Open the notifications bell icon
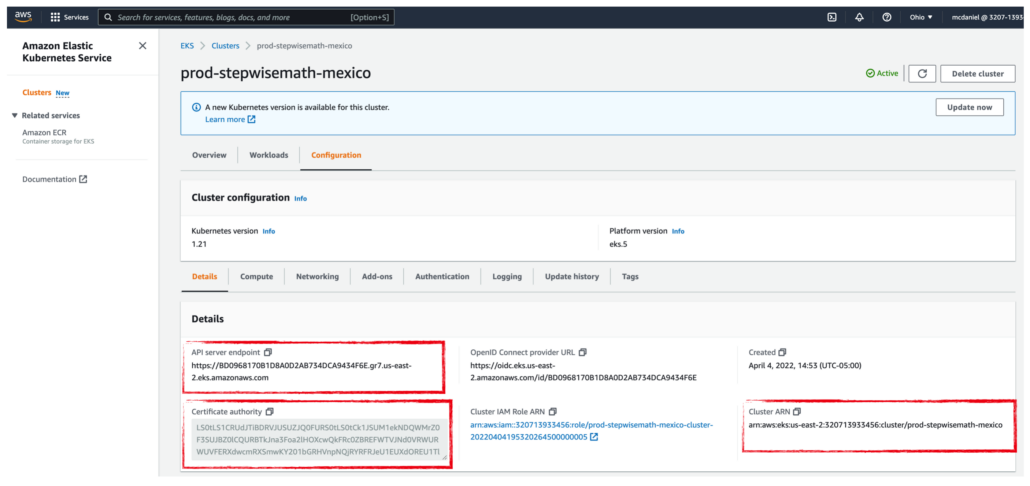Image resolution: width=1030 pixels, height=486 pixels. click(x=859, y=17)
